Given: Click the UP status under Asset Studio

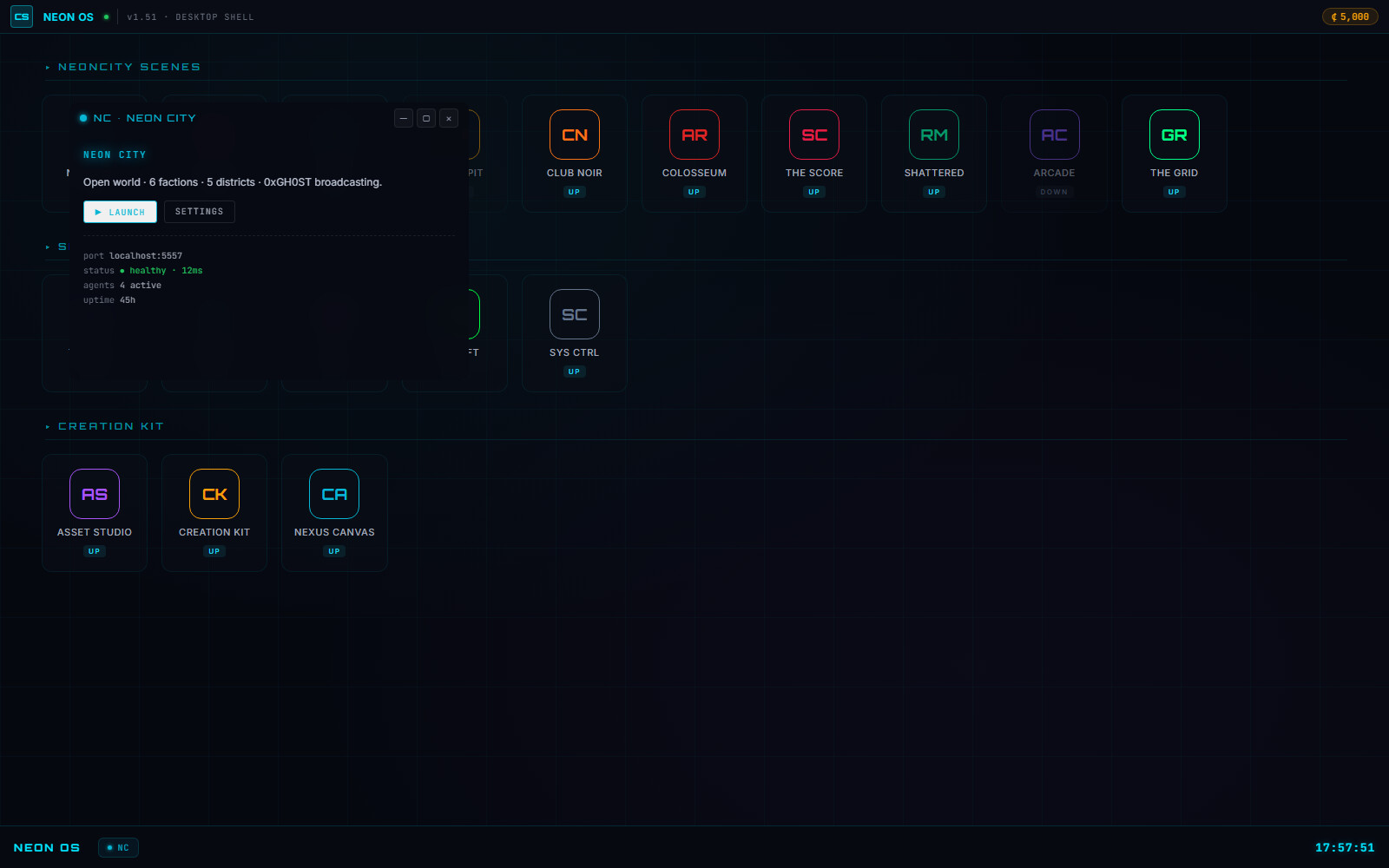Looking at the screenshot, I should point(95,551).
